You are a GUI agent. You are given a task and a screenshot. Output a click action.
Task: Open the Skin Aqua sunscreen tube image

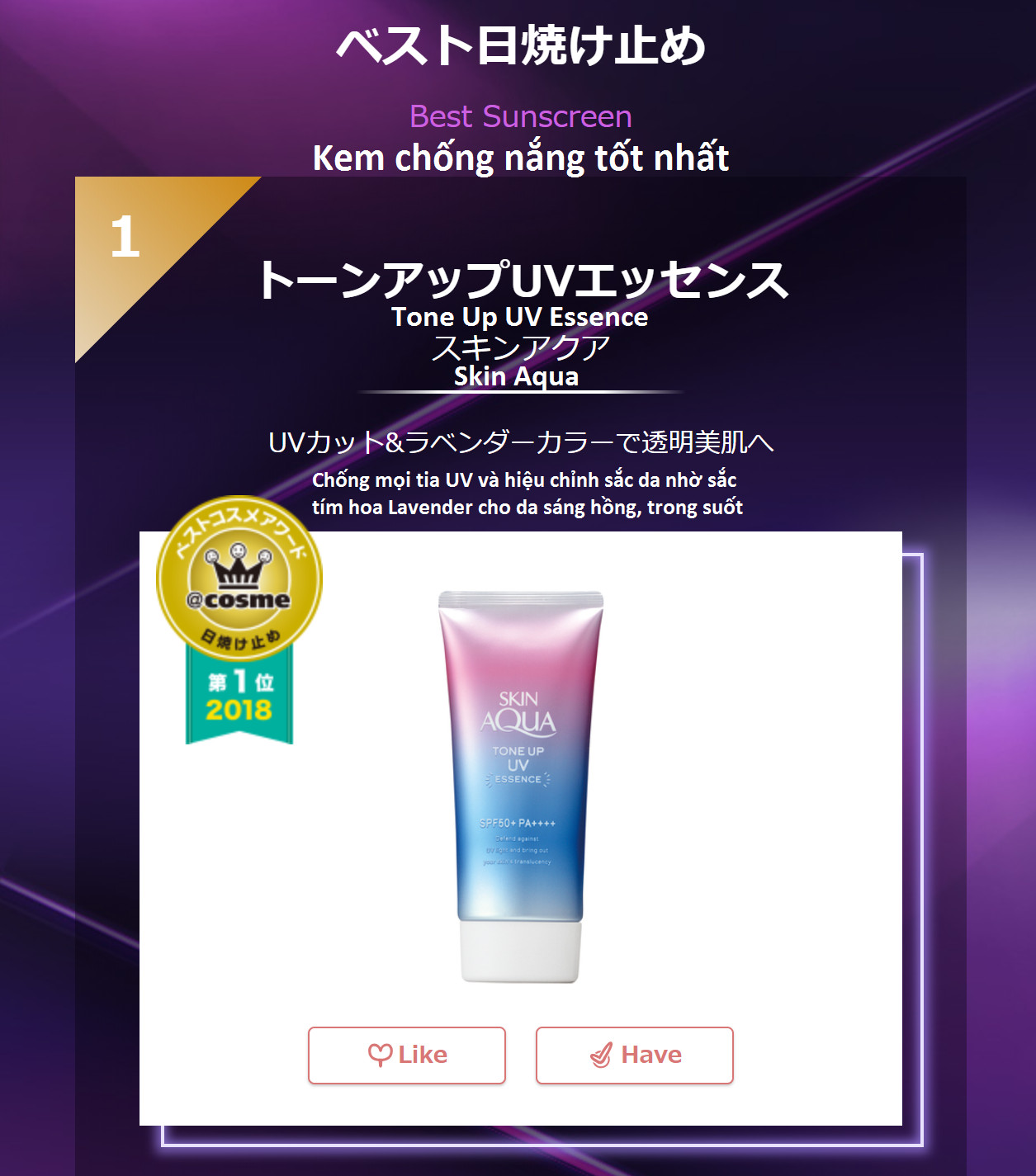tap(520, 786)
